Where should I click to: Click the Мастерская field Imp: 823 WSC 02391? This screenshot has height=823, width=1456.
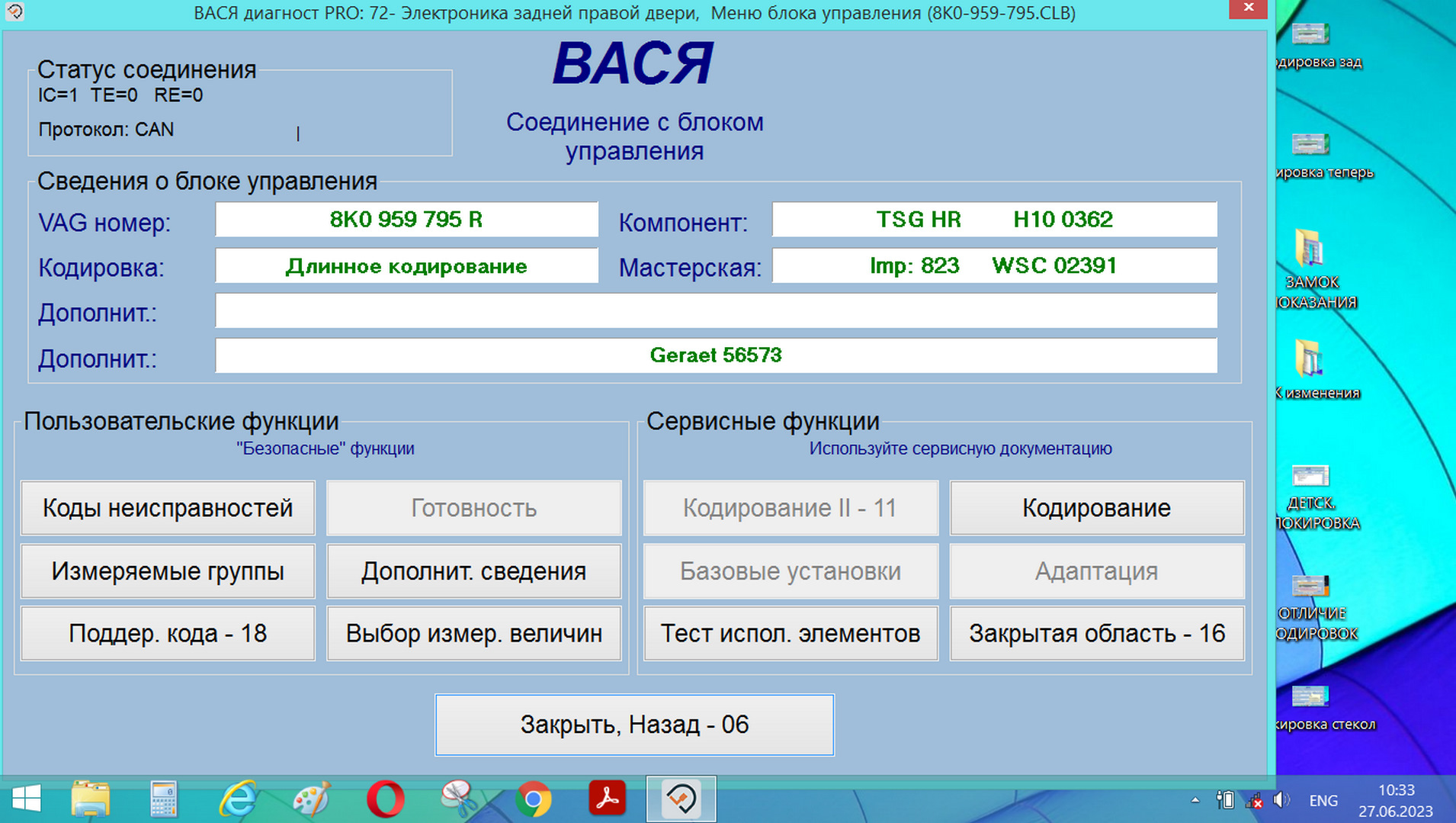995,265
